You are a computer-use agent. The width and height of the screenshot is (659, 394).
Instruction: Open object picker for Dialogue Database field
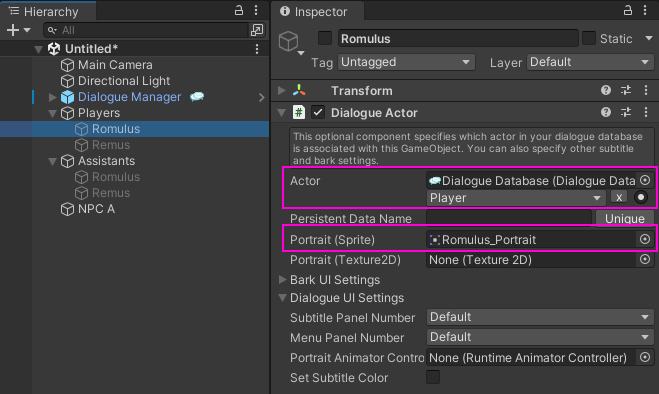(x=645, y=180)
